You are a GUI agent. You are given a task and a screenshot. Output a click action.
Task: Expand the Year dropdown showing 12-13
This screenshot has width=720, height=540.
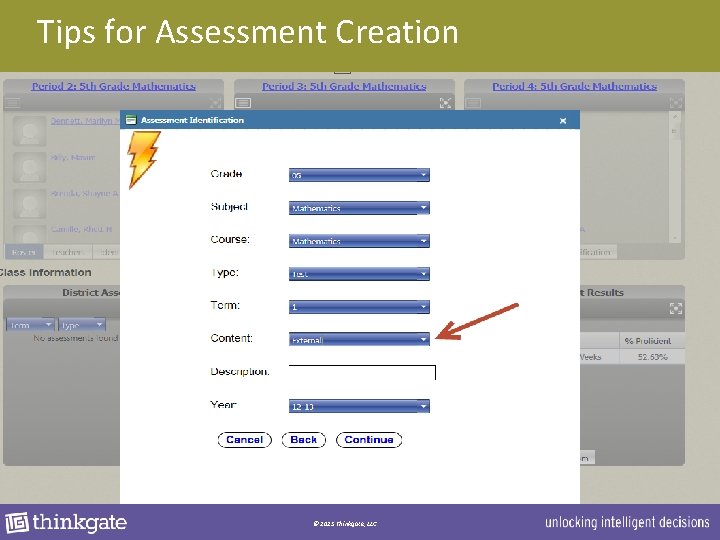(x=359, y=406)
